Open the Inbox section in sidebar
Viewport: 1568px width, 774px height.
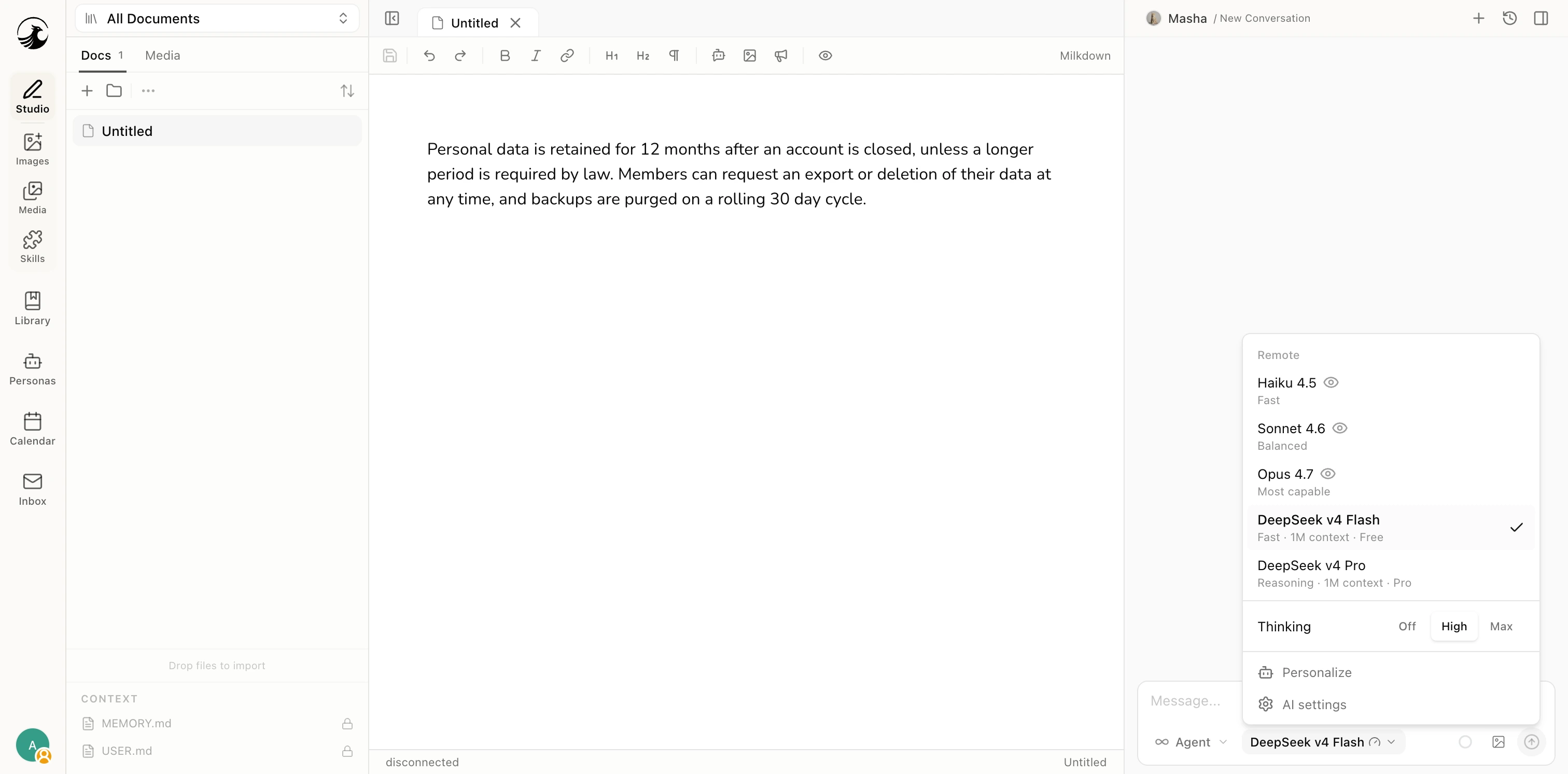coord(32,489)
